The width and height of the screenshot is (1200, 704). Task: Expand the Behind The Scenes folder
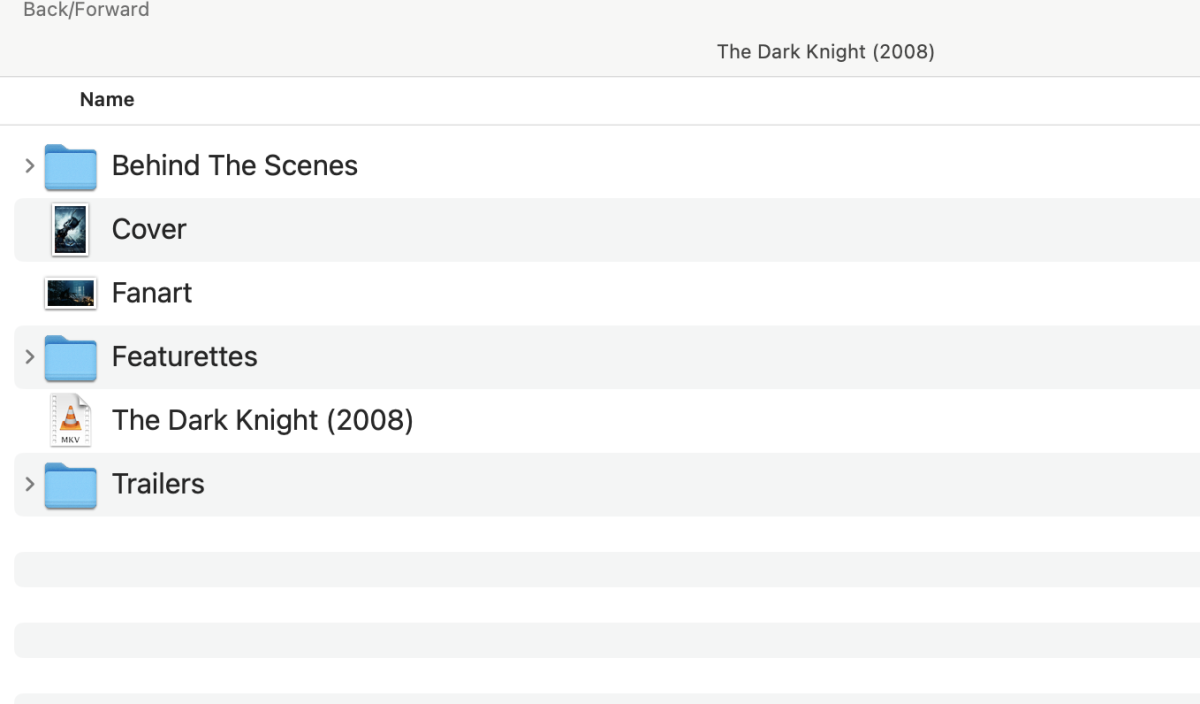(x=28, y=167)
